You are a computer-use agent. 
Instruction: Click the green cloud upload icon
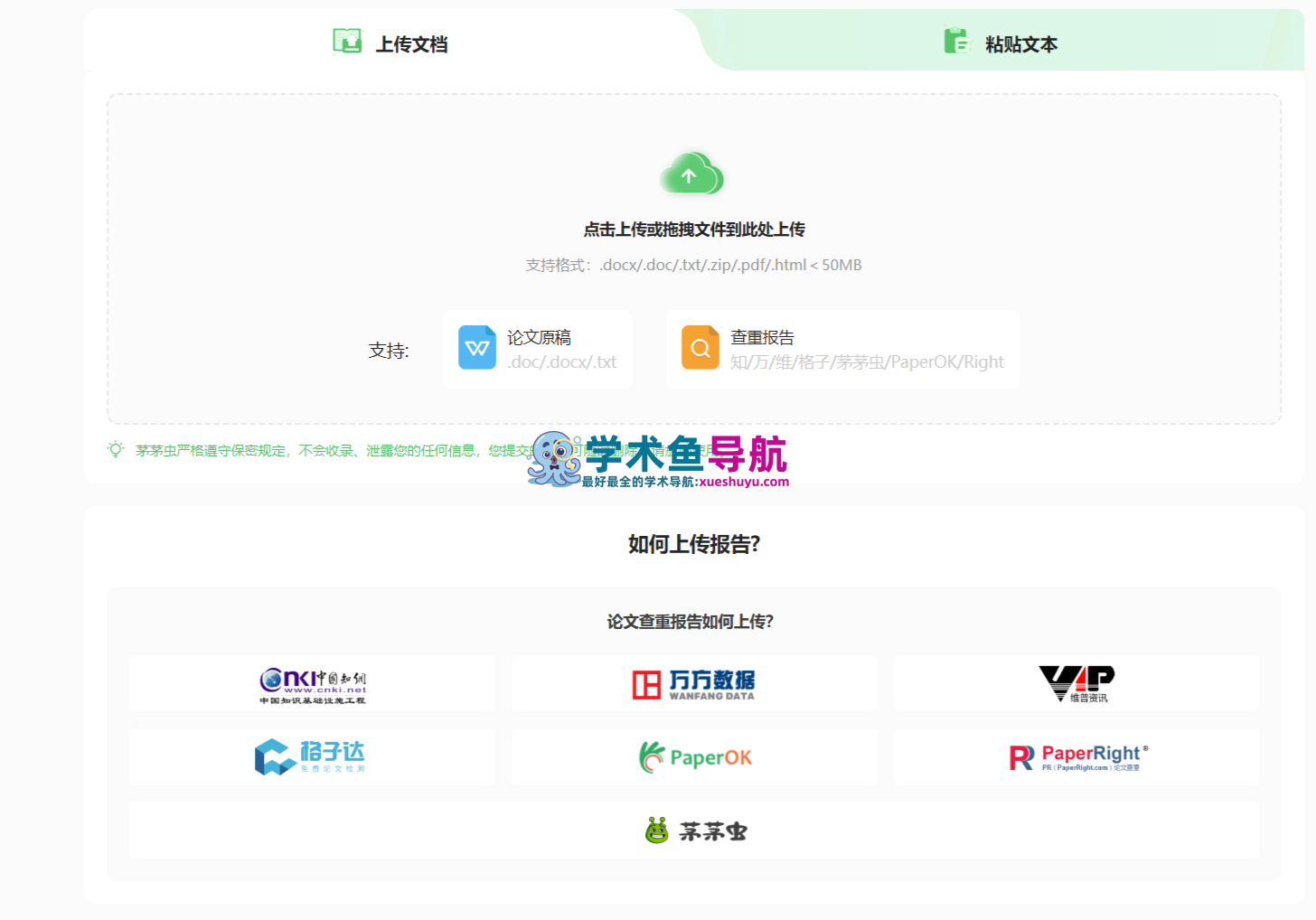[x=691, y=174]
